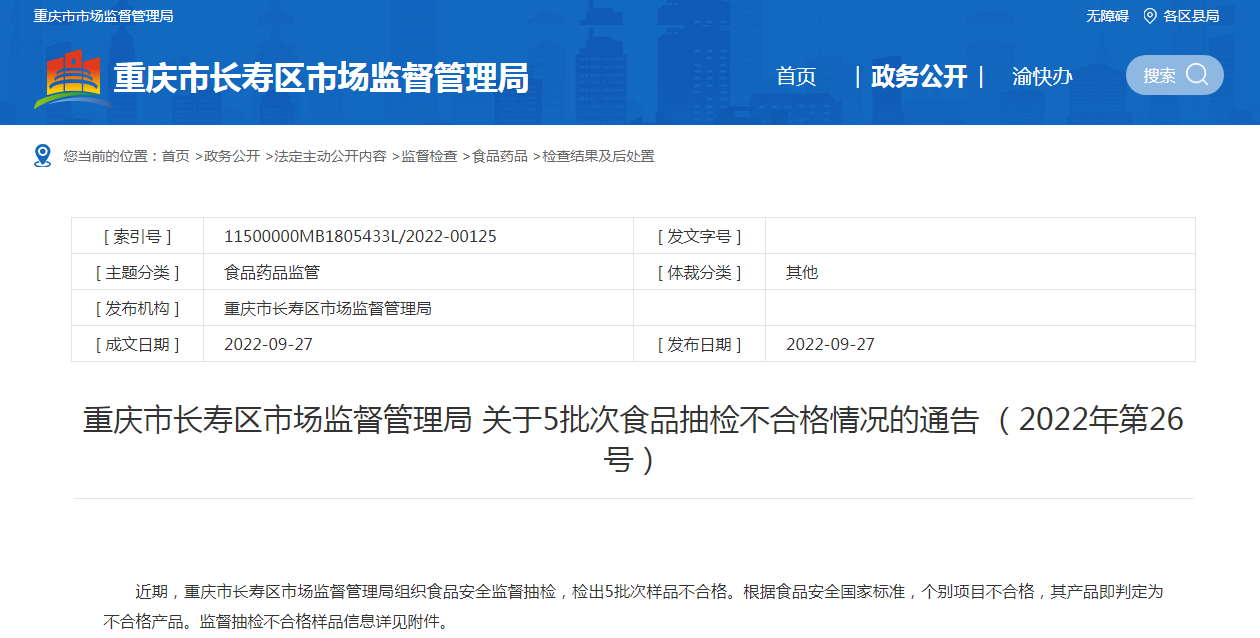Click the magnifier icon in search button
1260x638 pixels.
coord(1197,75)
